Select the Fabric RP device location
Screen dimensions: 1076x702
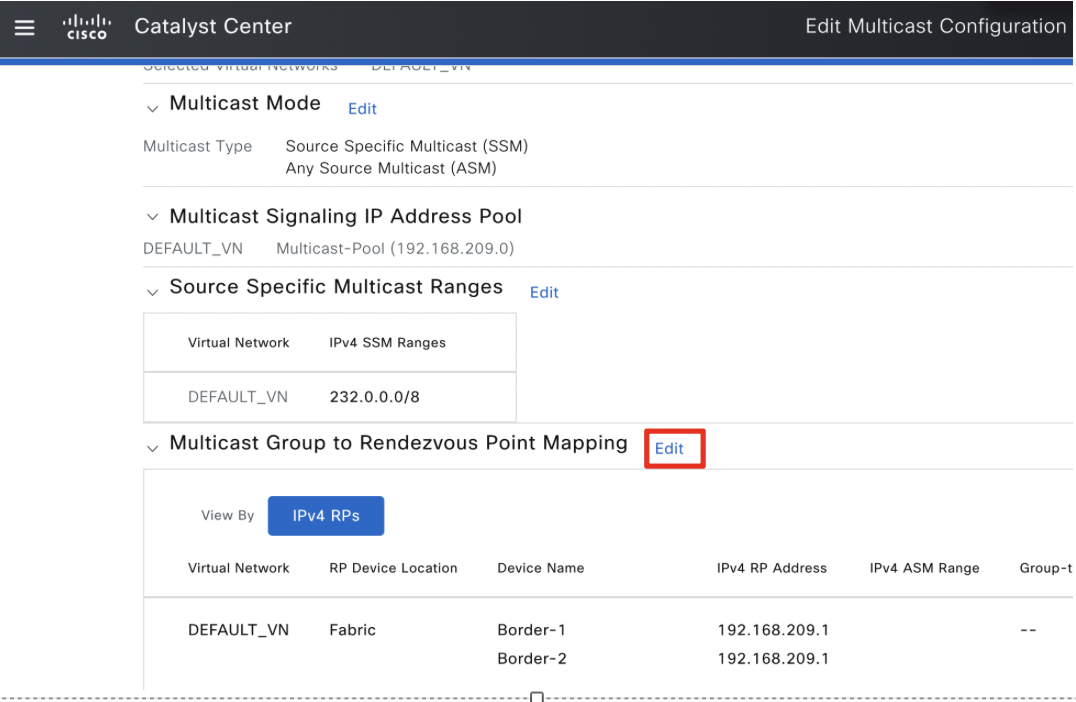point(351,629)
